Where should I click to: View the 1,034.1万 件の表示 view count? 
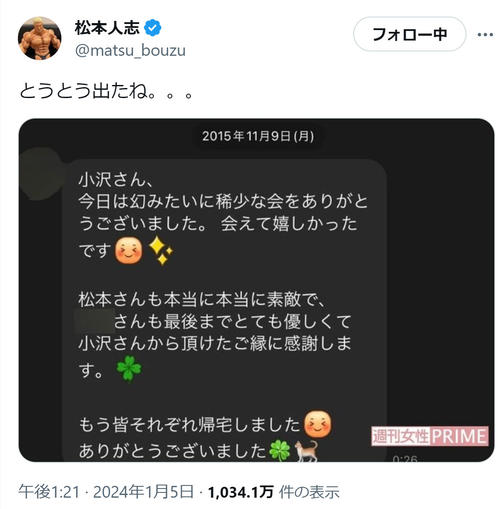click(274, 492)
